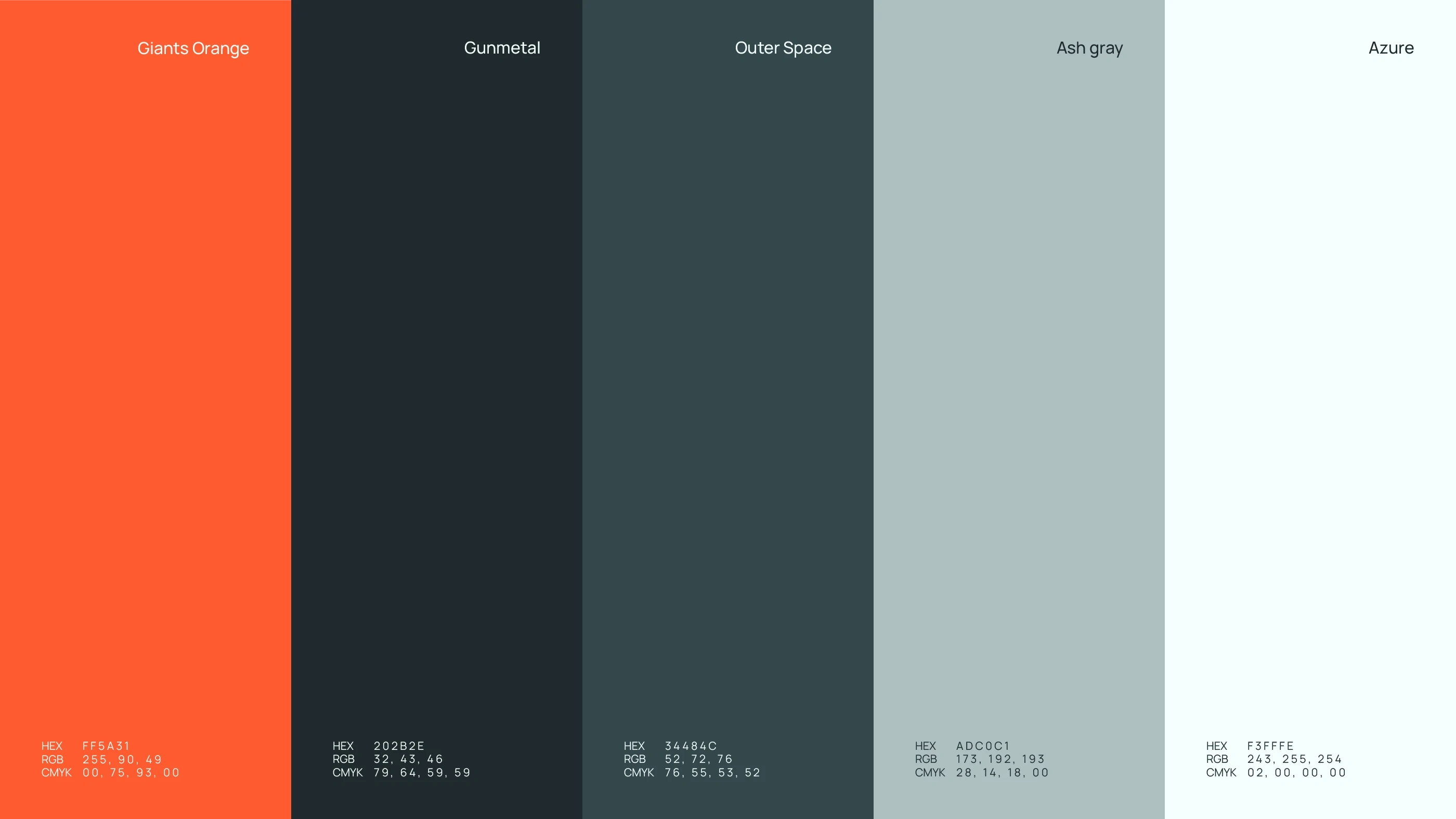Image resolution: width=1456 pixels, height=819 pixels.
Task: Click the Giants Orange color swatch
Action: 145,396
